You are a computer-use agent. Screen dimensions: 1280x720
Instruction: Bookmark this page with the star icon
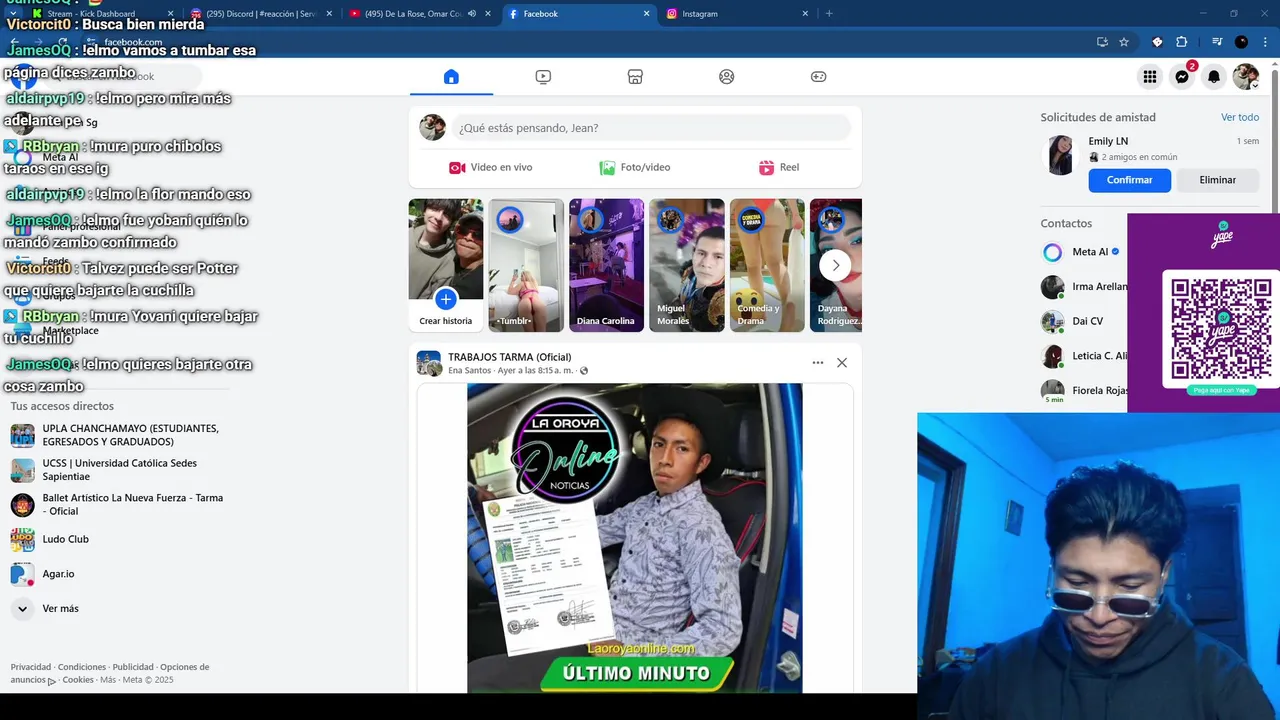(x=1124, y=42)
